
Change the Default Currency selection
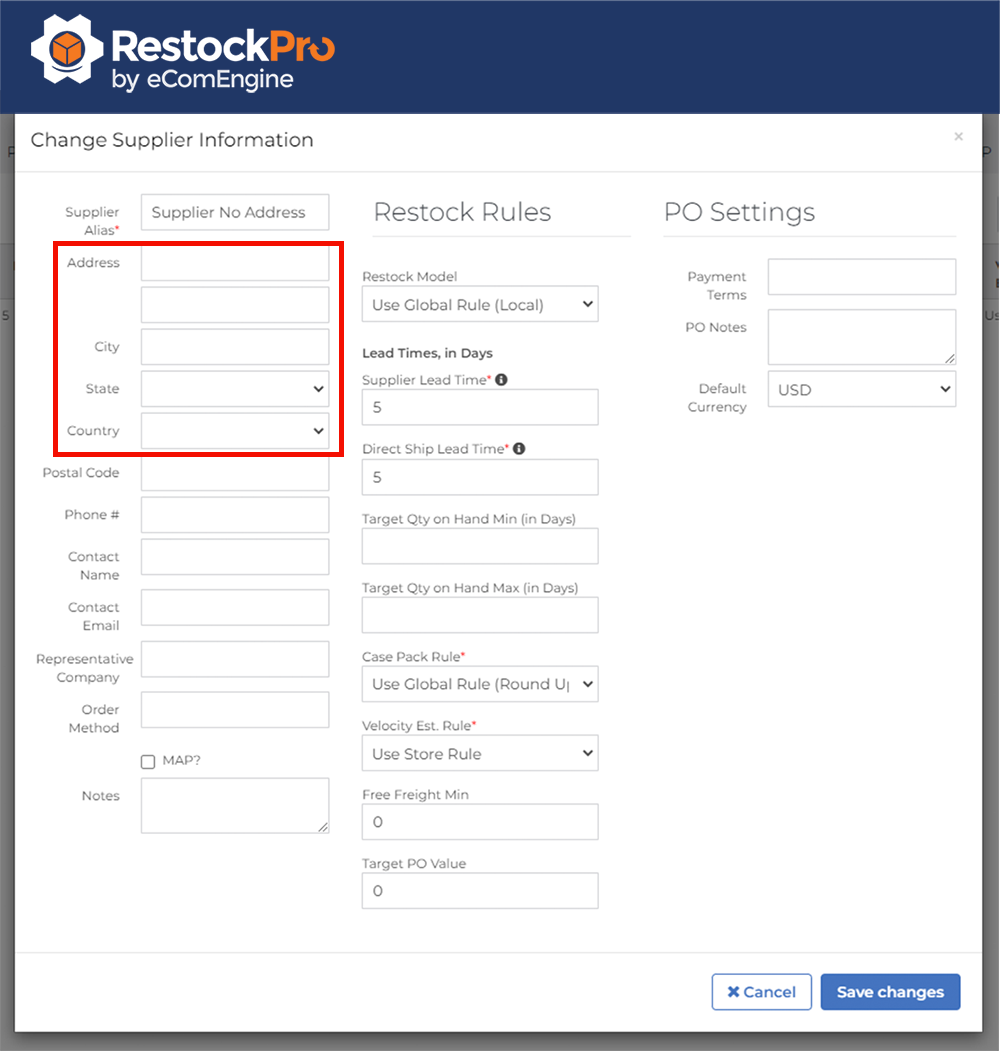861,389
